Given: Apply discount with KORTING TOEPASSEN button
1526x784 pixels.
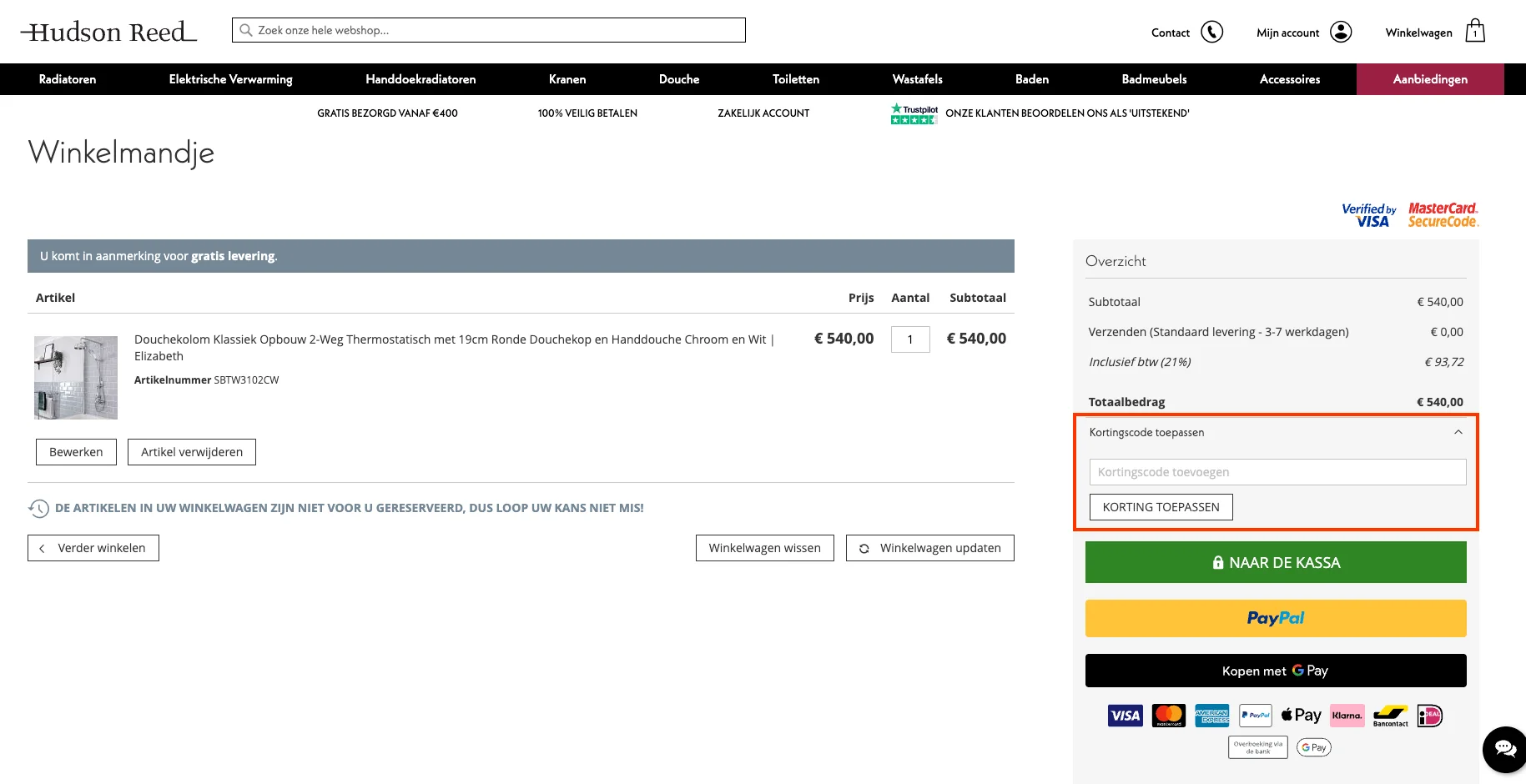Looking at the screenshot, I should 1161,507.
